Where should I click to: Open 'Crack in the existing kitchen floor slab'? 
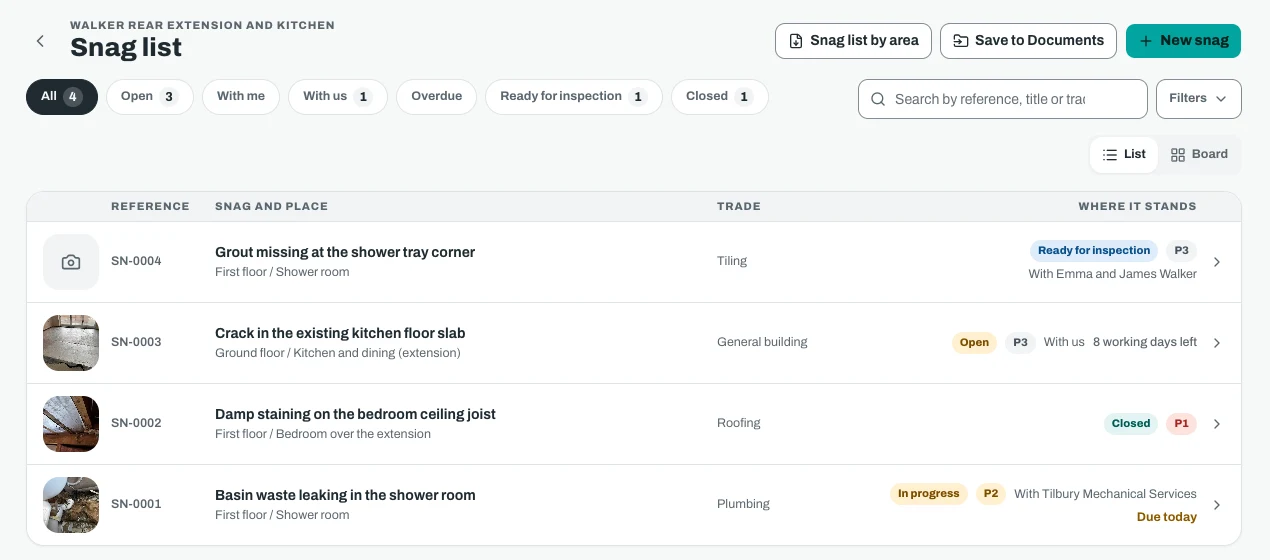coord(340,333)
